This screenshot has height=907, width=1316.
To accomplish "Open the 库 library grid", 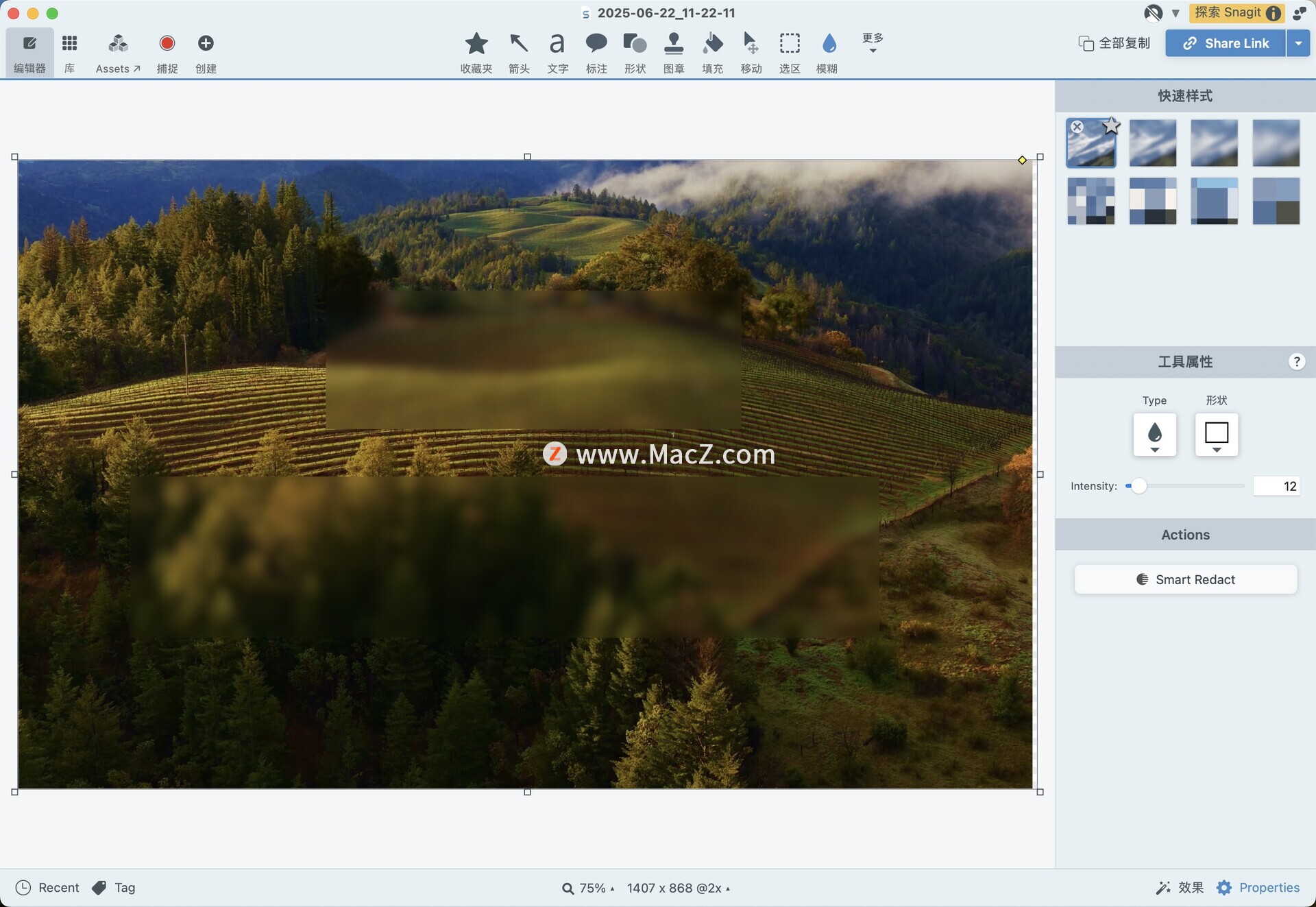I will [x=69, y=53].
